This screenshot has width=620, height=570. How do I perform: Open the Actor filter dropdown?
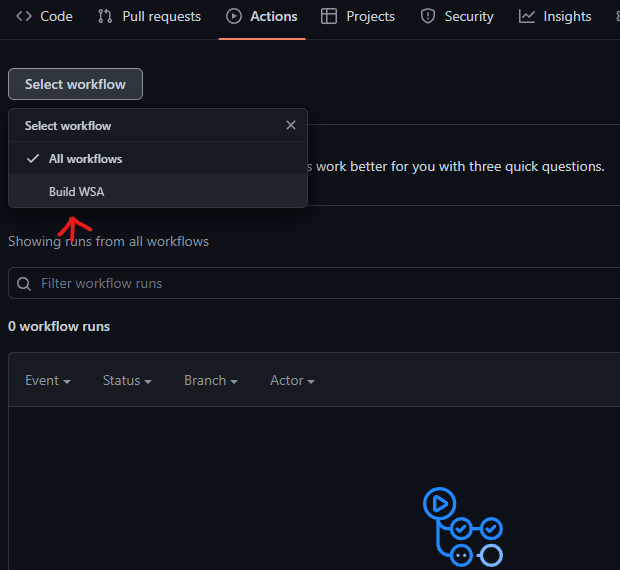(292, 380)
